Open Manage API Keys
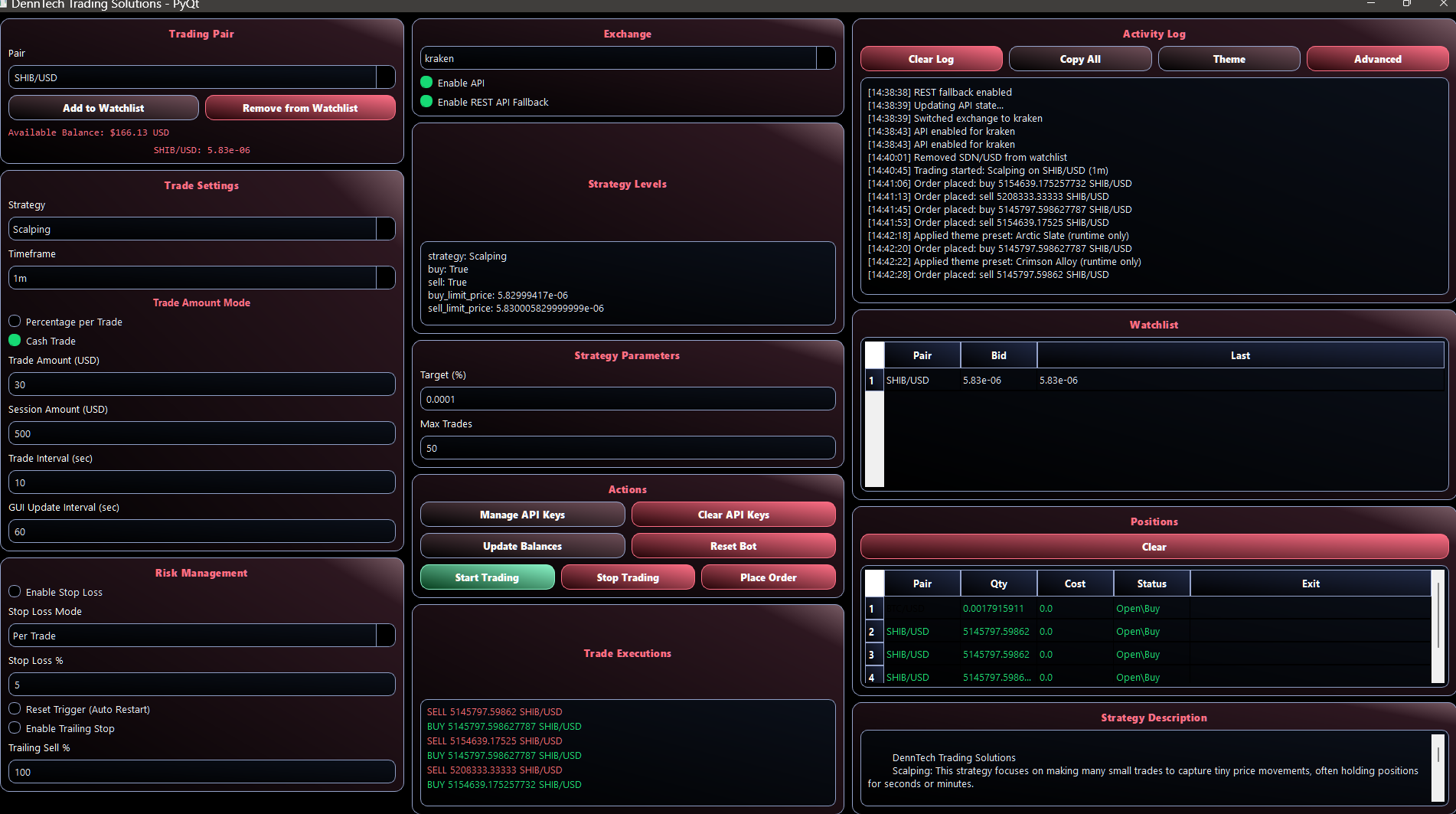The image size is (1456, 814). pyautogui.click(x=522, y=514)
